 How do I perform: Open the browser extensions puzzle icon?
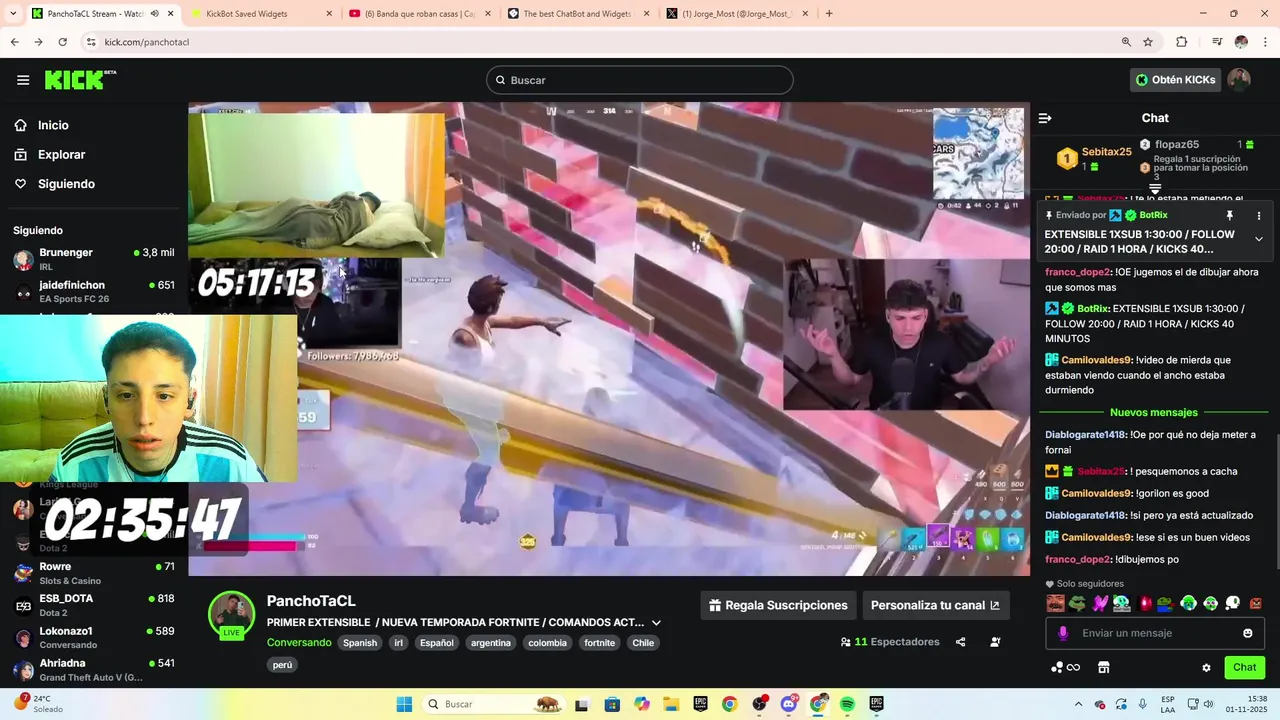[x=1182, y=42]
